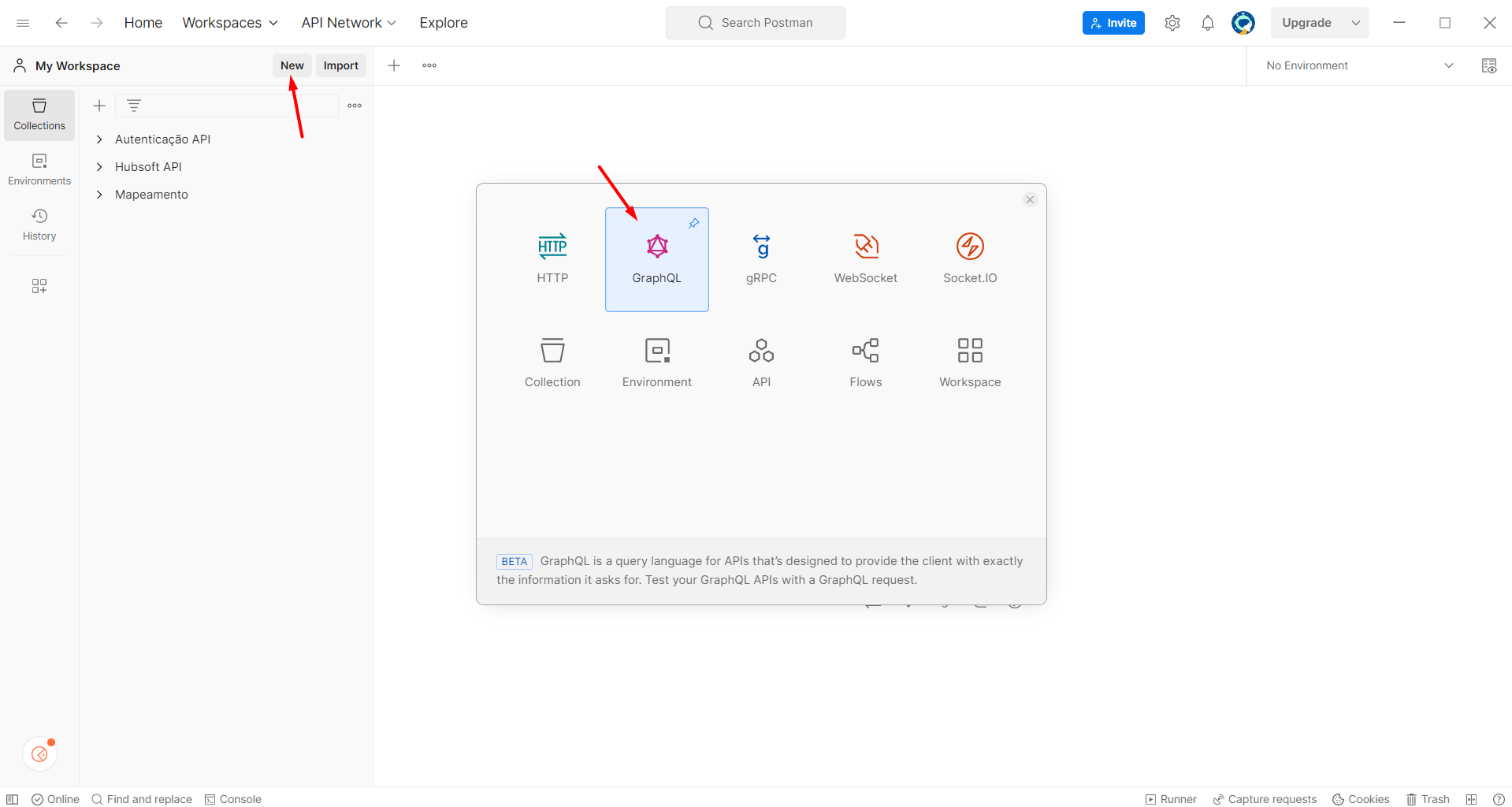
Task: Open the settings gear icon
Action: click(x=1172, y=23)
